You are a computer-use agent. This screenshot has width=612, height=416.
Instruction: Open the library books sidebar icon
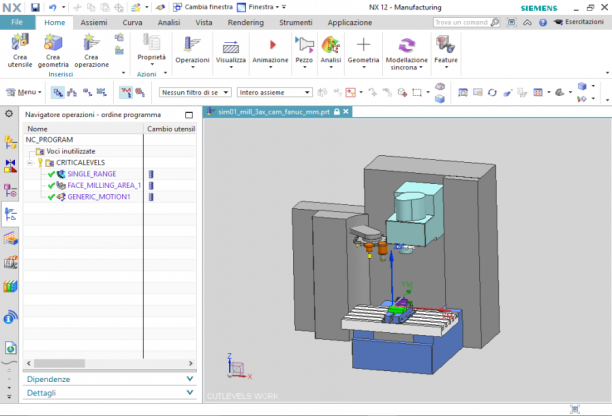pyautogui.click(x=11, y=286)
